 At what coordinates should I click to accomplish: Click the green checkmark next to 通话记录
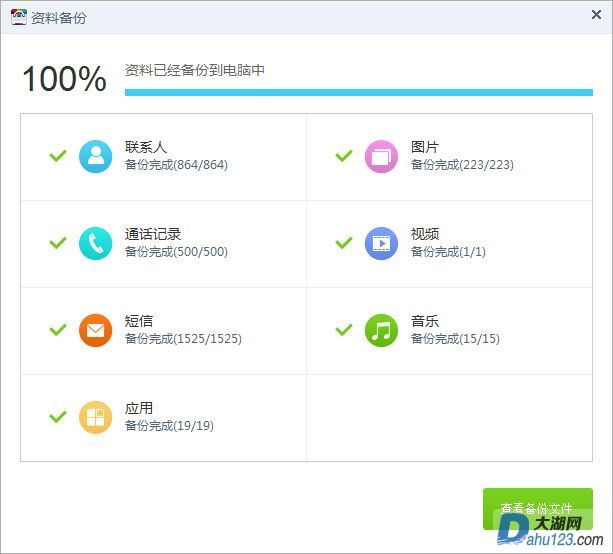point(58,243)
